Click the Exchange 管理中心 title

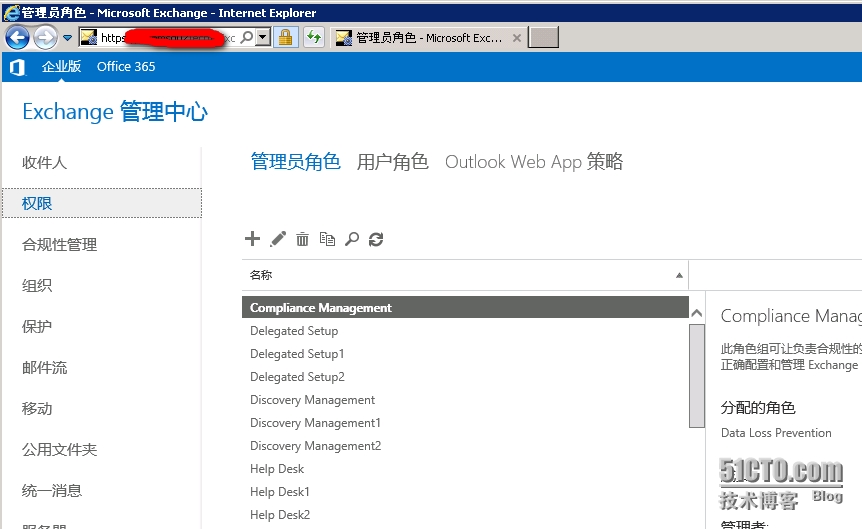coord(115,112)
